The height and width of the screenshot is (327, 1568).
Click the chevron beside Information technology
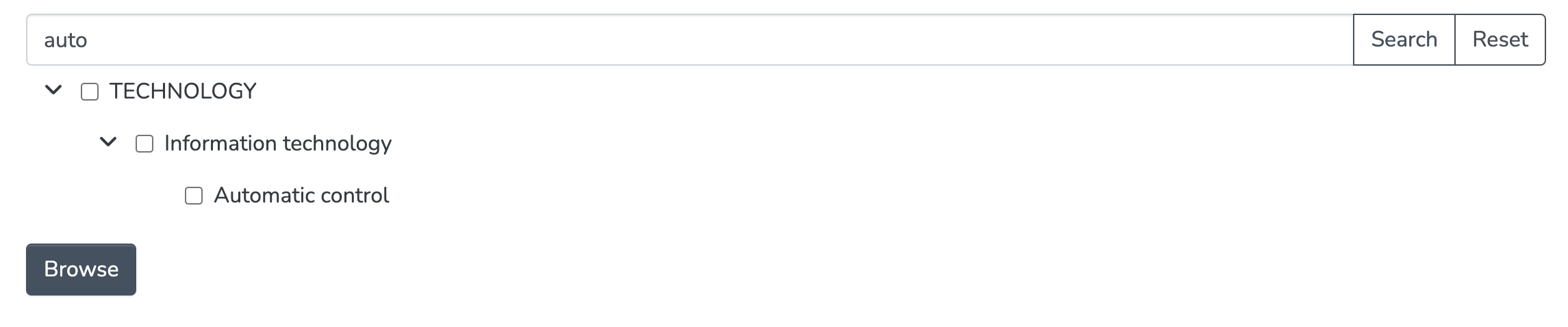(108, 142)
